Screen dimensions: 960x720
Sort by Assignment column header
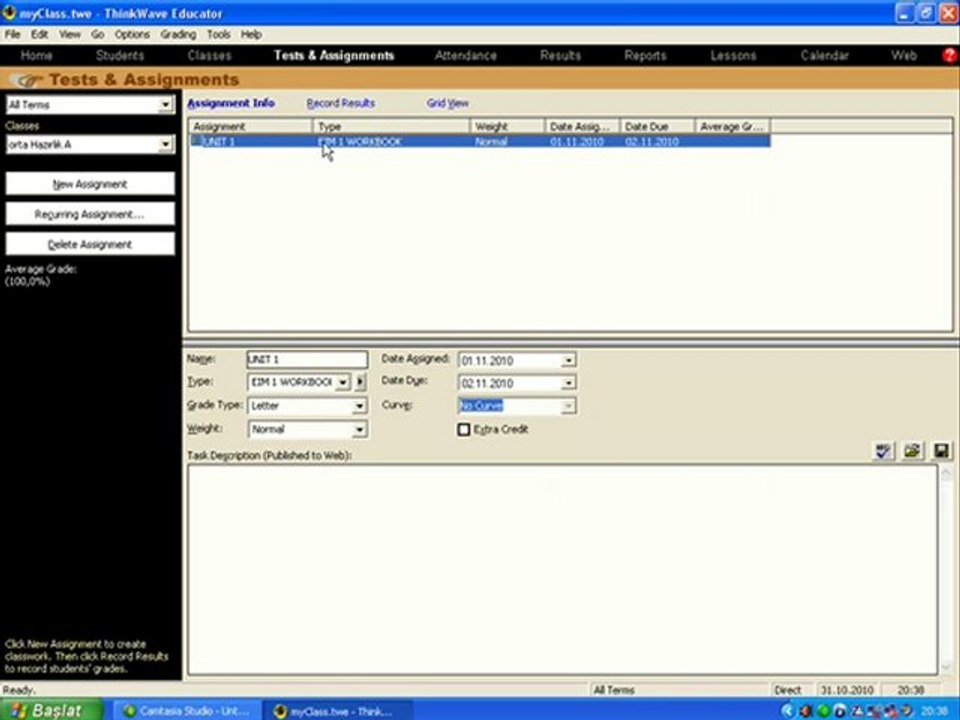[250, 126]
